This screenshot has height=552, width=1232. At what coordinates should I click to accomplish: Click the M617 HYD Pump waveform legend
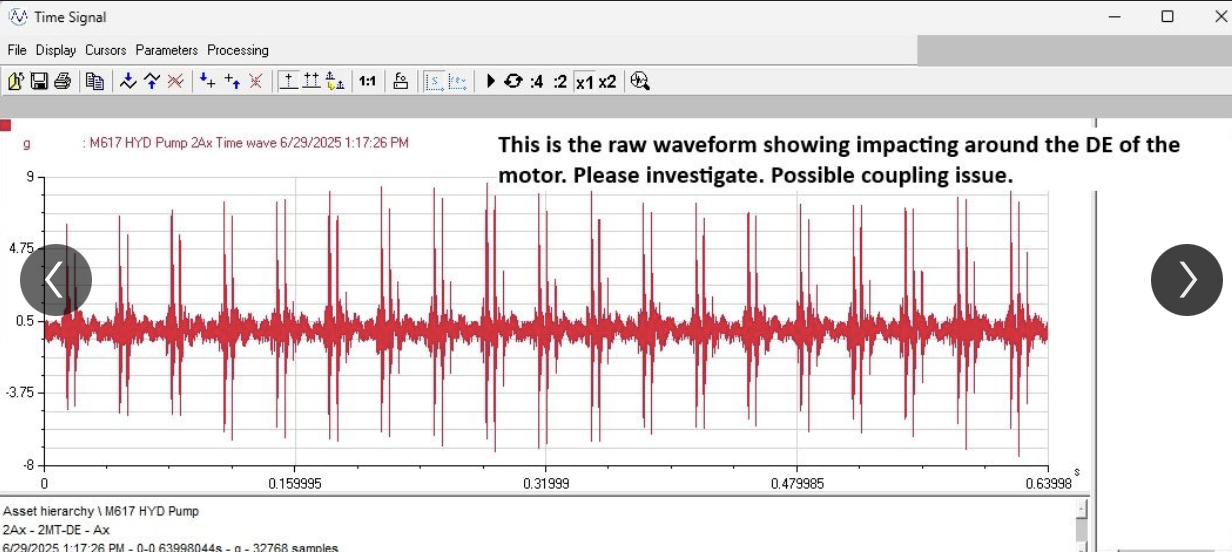click(x=246, y=143)
